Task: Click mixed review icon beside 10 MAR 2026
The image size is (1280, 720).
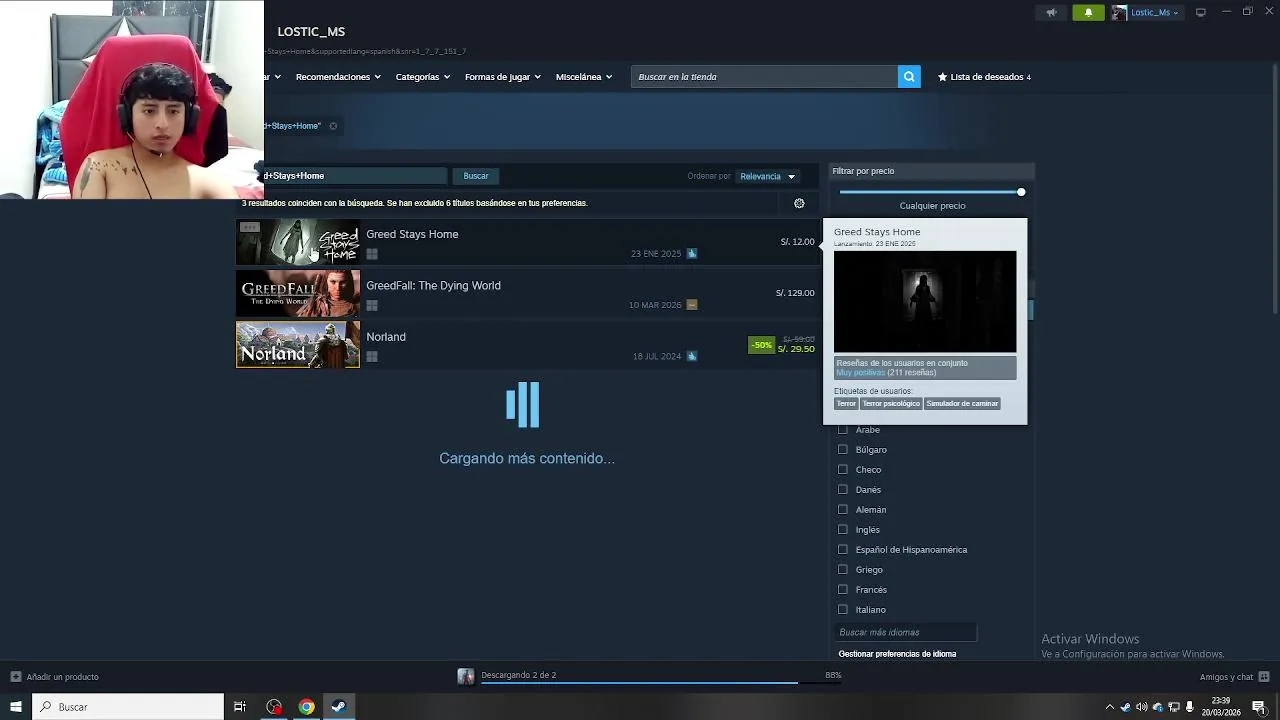Action: (x=692, y=305)
